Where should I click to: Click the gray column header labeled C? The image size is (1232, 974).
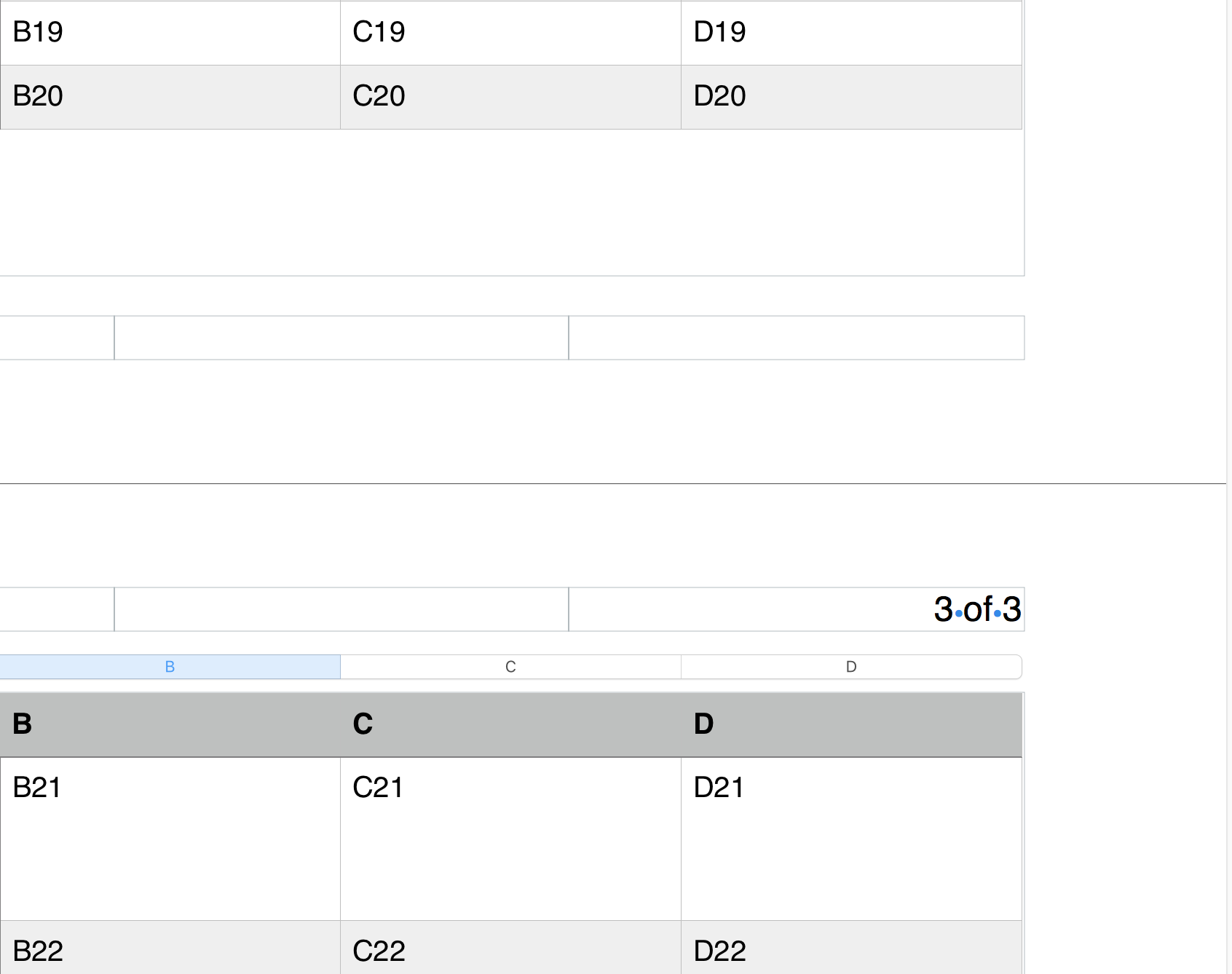[510, 723]
